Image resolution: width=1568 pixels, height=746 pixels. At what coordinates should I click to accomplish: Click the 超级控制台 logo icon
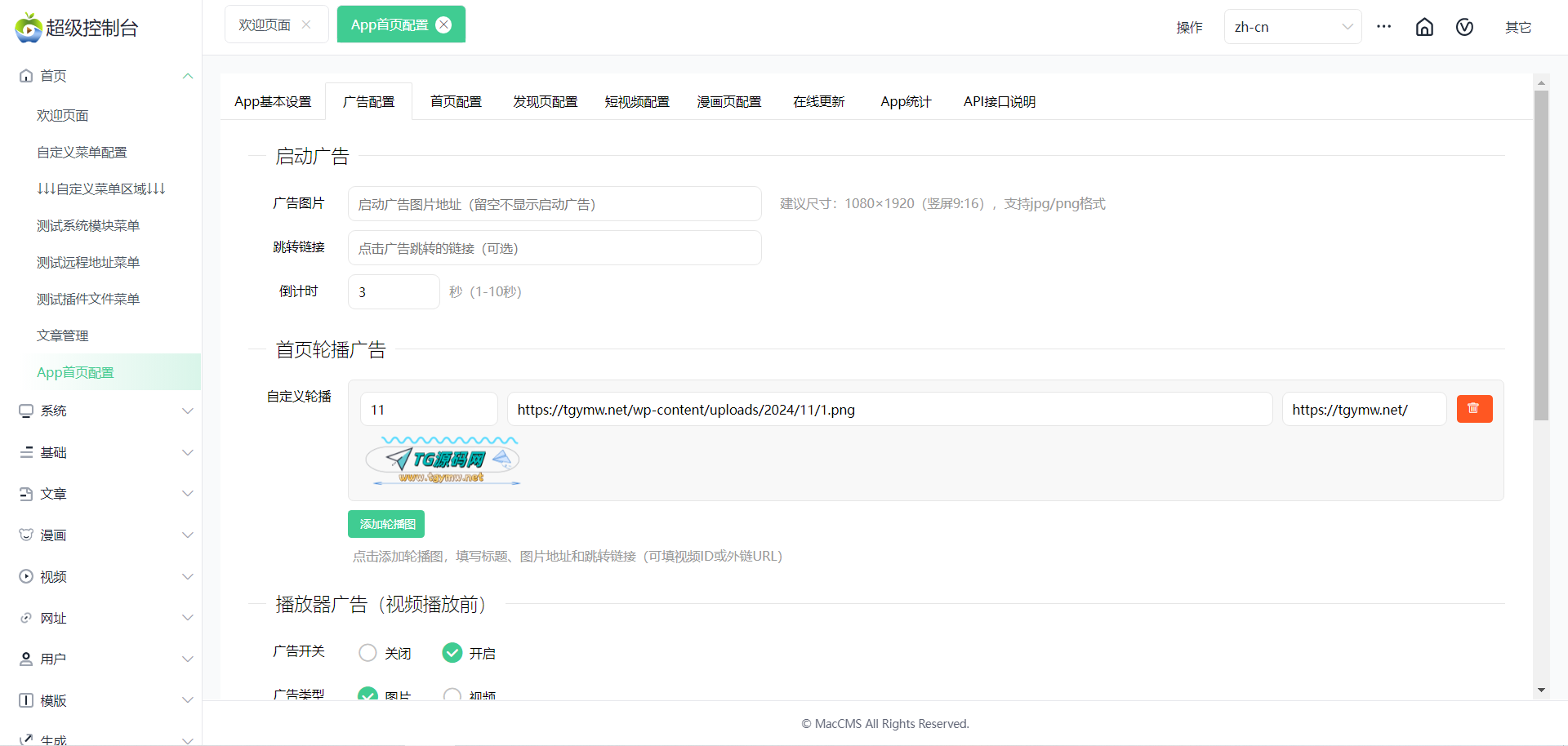(x=29, y=28)
